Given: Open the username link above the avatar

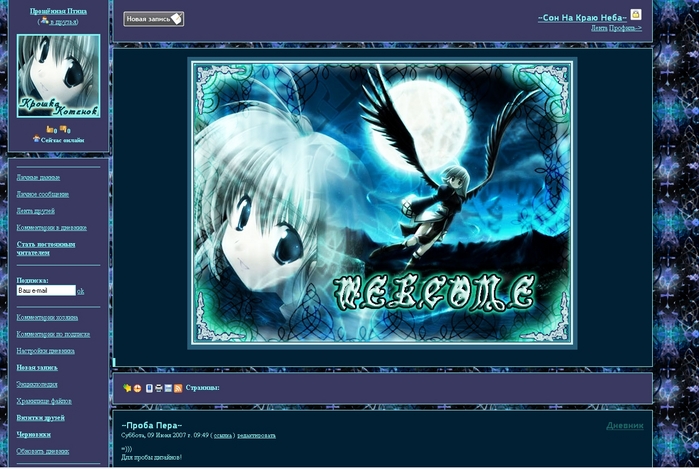Looking at the screenshot, I should (58, 11).
